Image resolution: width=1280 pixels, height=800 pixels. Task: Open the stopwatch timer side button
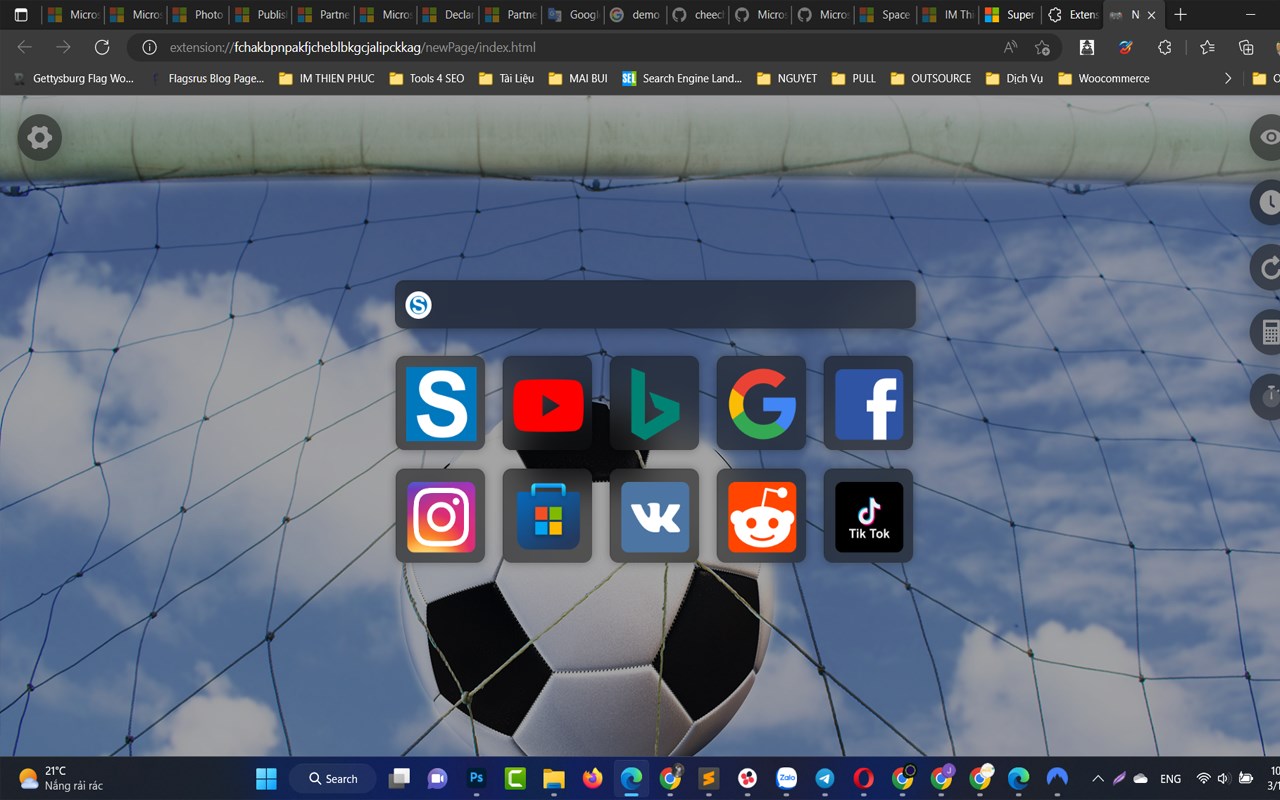1267,397
